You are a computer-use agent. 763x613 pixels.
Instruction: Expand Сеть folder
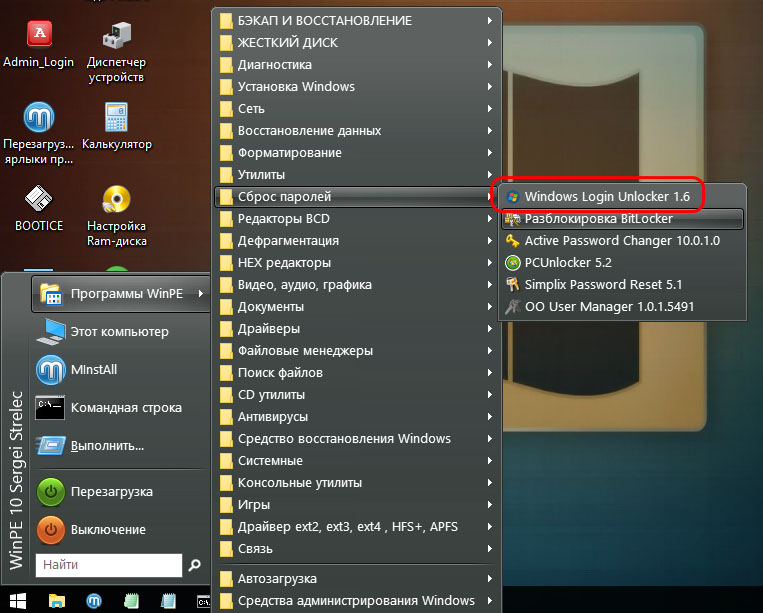[x=358, y=108]
